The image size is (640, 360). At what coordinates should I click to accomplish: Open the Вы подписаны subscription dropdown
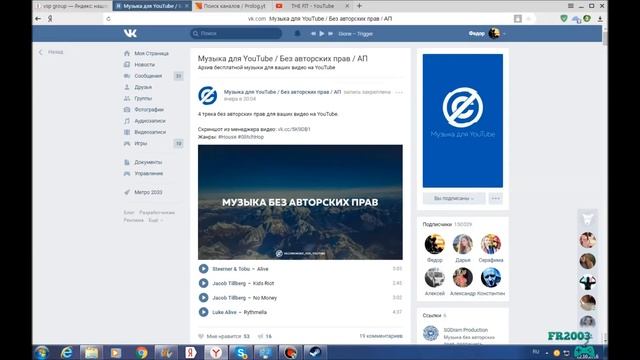[454, 198]
